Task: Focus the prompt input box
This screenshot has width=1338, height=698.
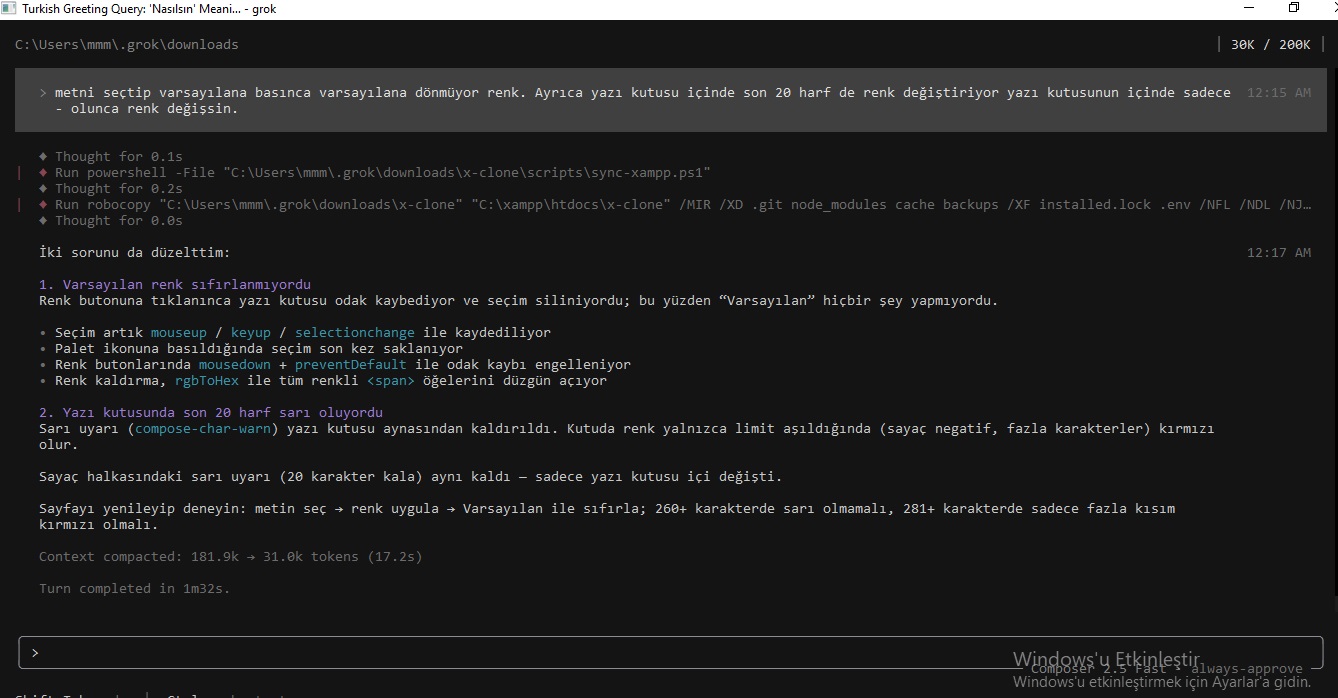Action: tap(669, 652)
